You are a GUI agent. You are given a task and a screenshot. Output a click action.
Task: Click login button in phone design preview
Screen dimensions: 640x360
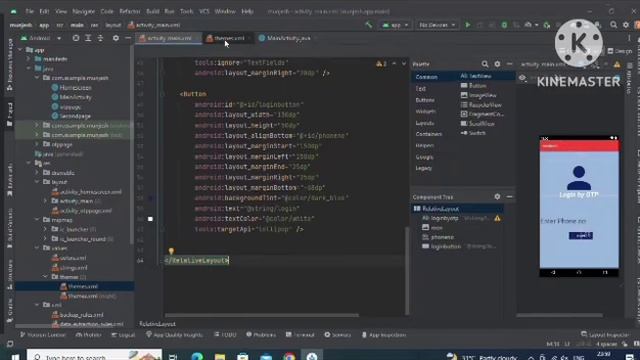pyautogui.click(x=580, y=236)
